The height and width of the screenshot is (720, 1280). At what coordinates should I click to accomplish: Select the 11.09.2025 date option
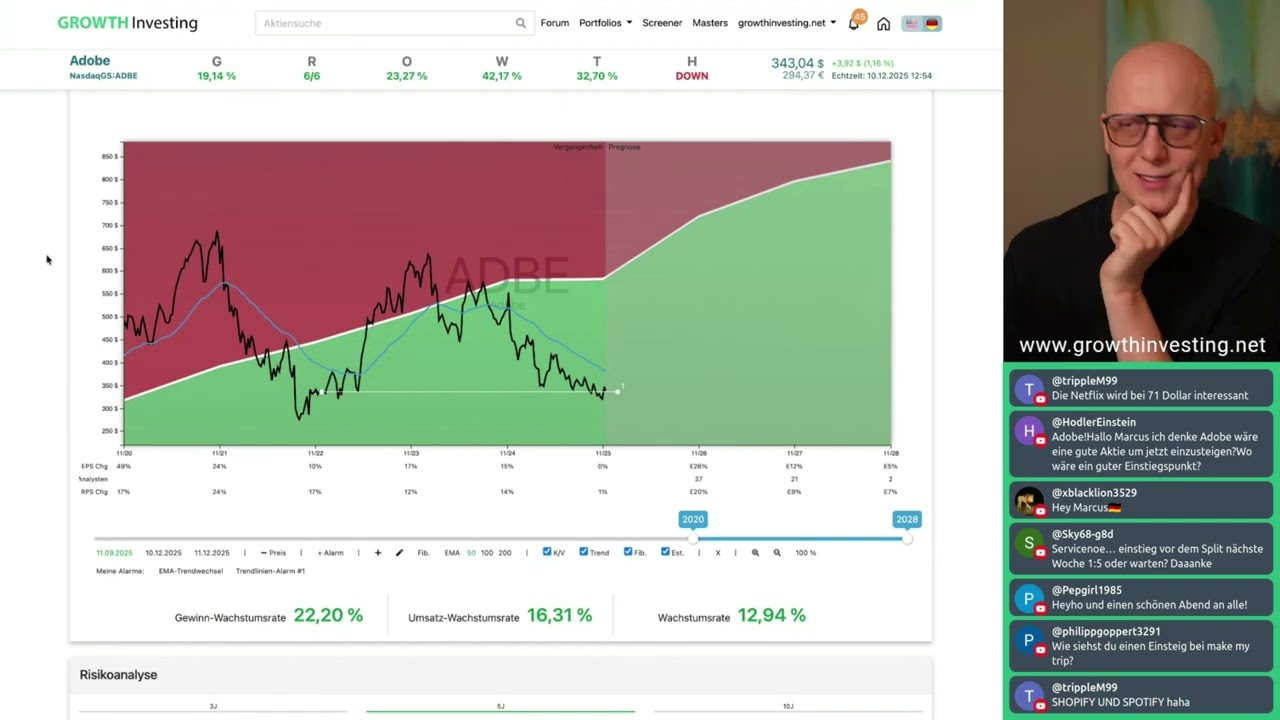tap(114, 553)
